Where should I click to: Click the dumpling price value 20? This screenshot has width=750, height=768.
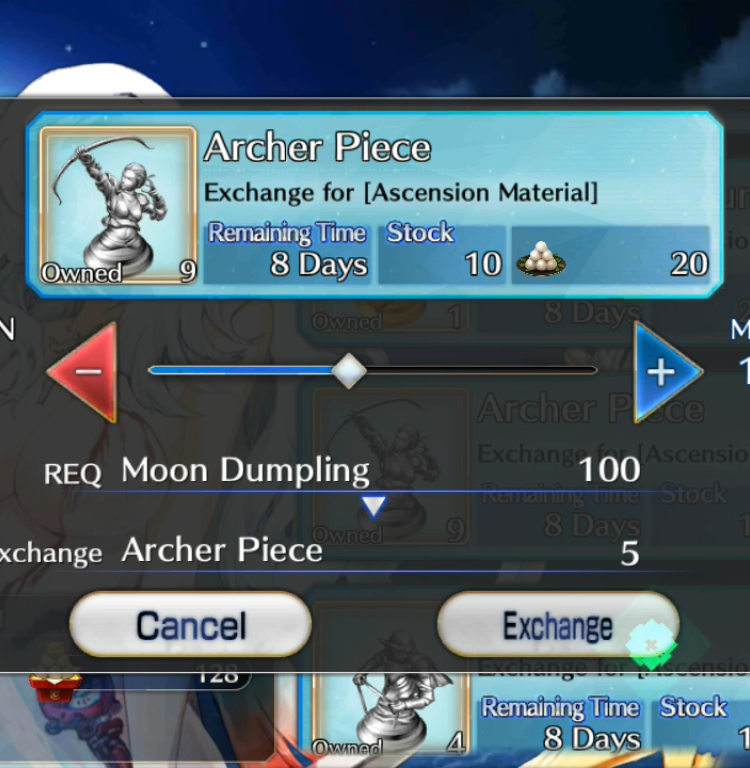(x=689, y=264)
